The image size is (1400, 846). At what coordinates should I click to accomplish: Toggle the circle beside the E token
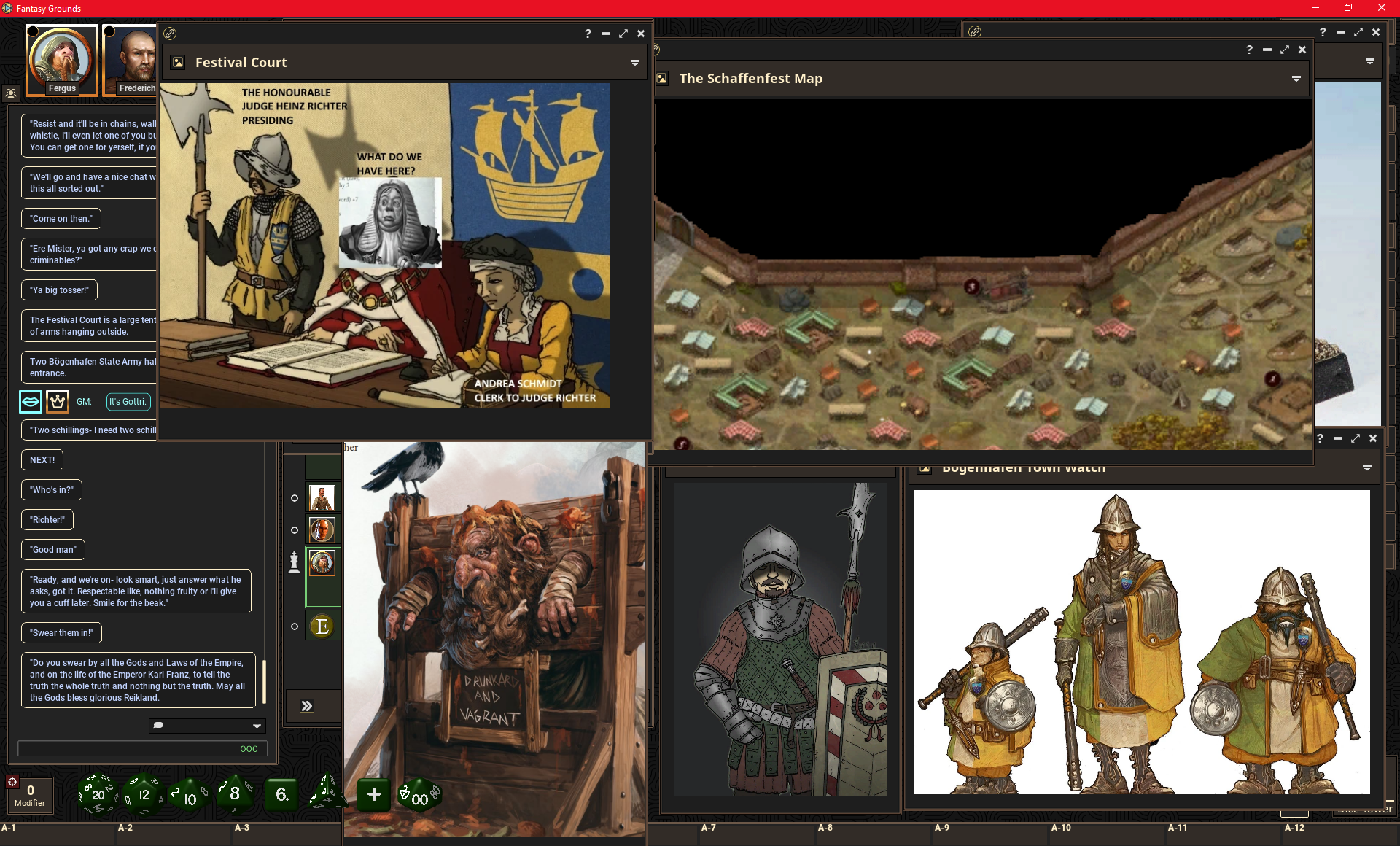tap(295, 626)
